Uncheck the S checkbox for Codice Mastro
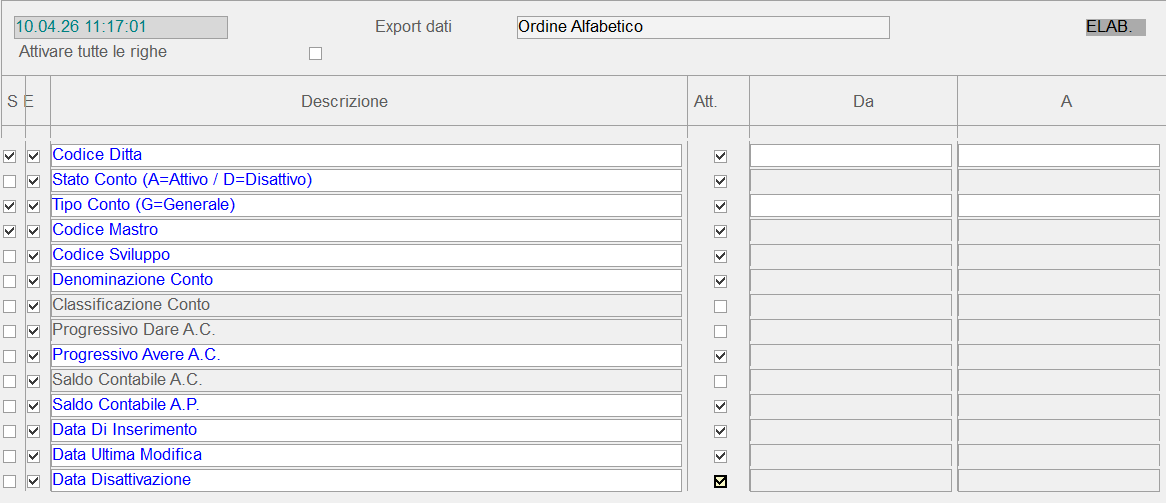 tap(10, 231)
